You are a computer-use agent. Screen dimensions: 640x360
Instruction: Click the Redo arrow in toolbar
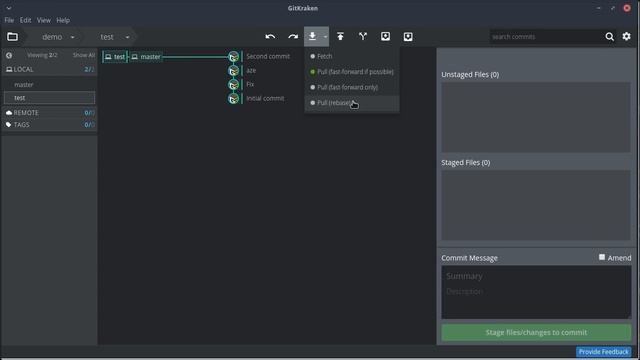click(x=293, y=37)
